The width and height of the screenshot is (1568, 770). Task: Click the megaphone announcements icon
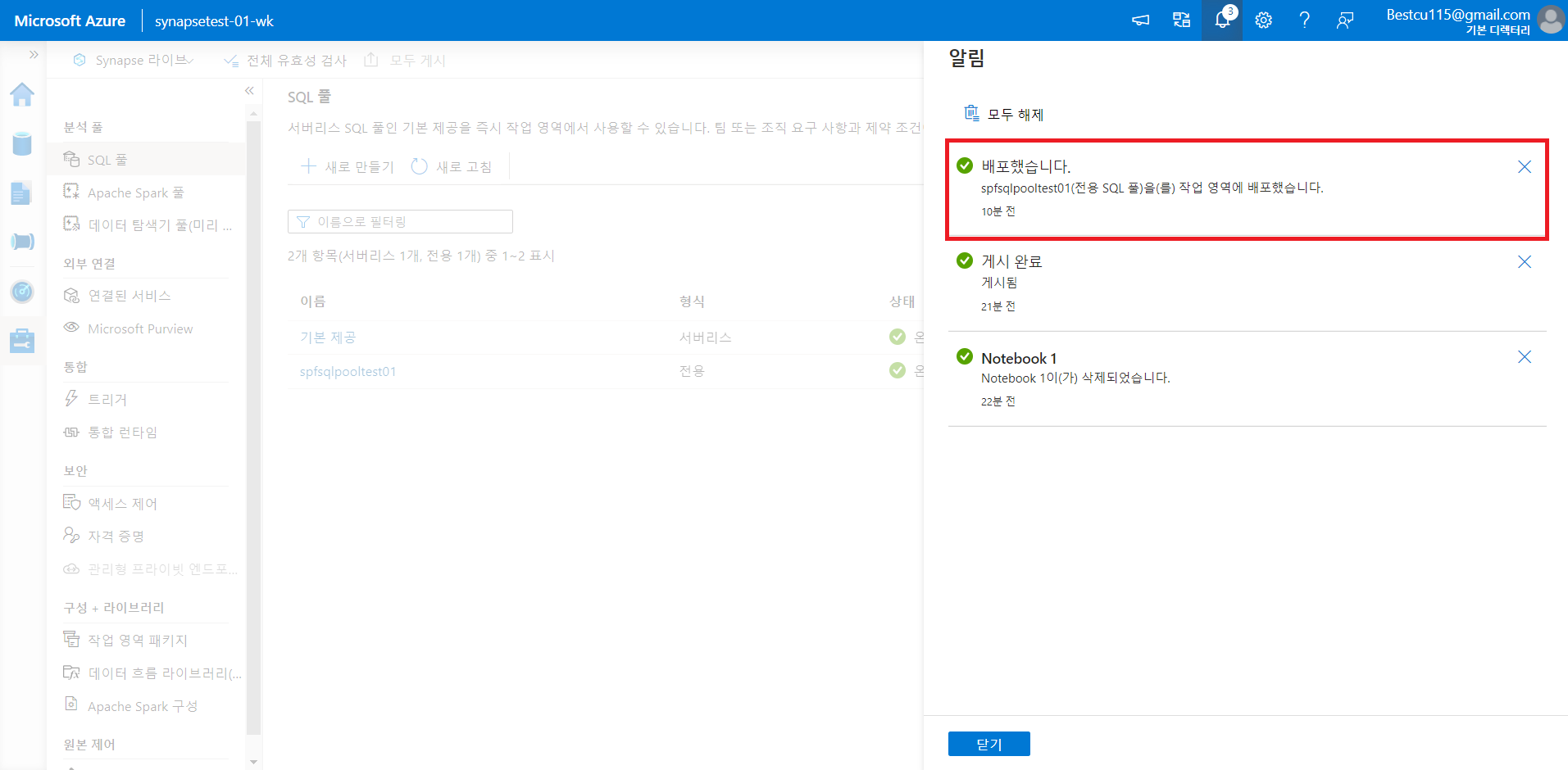coord(1140,20)
